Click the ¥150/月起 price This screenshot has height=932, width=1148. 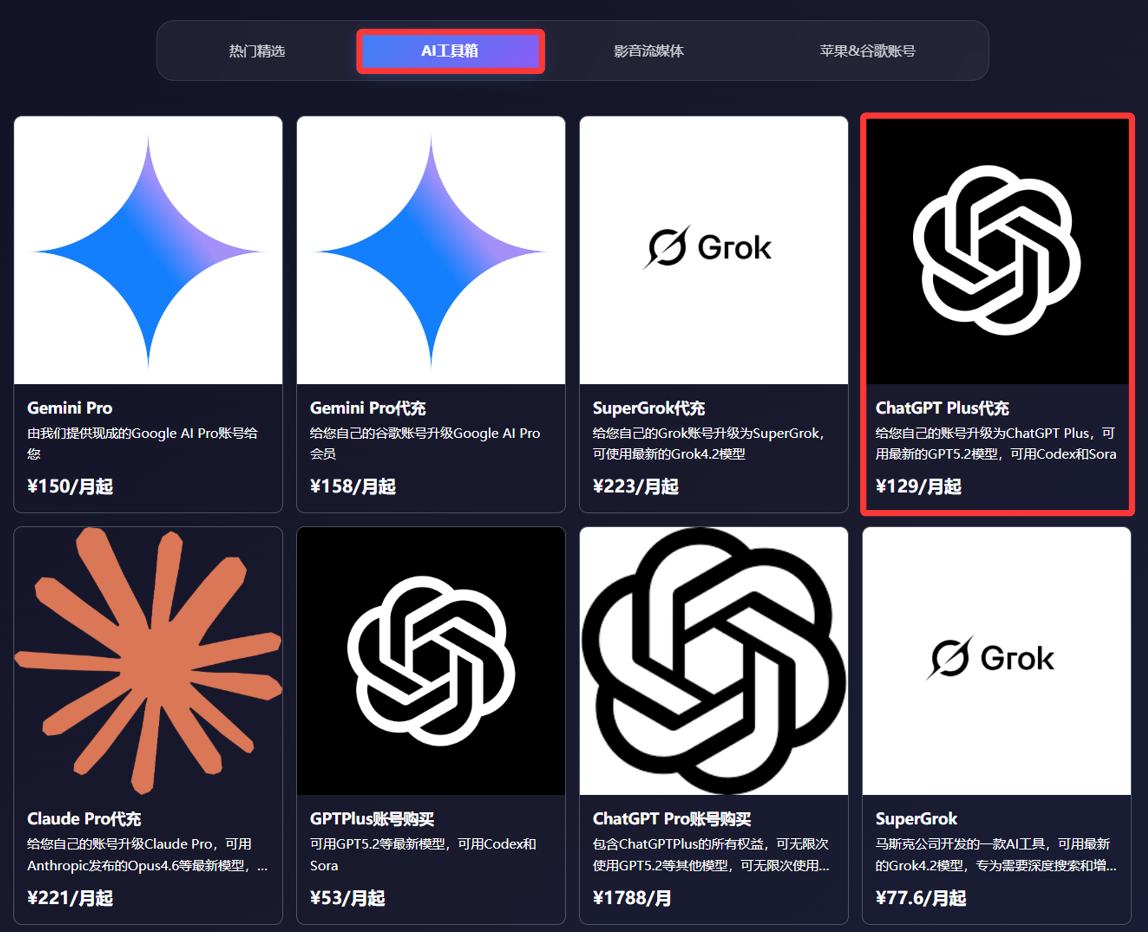click(x=70, y=486)
